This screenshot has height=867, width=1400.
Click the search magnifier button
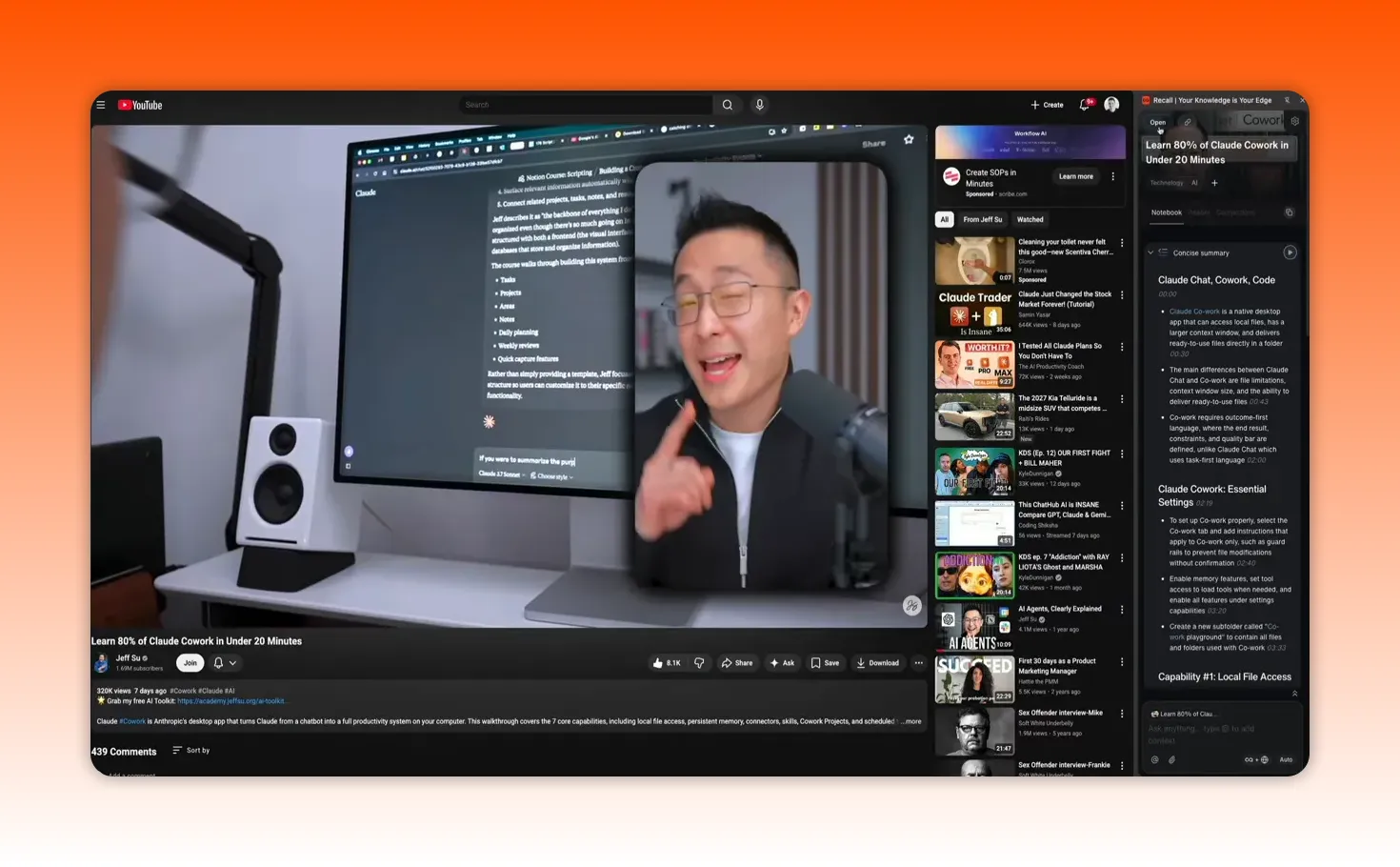coord(728,105)
